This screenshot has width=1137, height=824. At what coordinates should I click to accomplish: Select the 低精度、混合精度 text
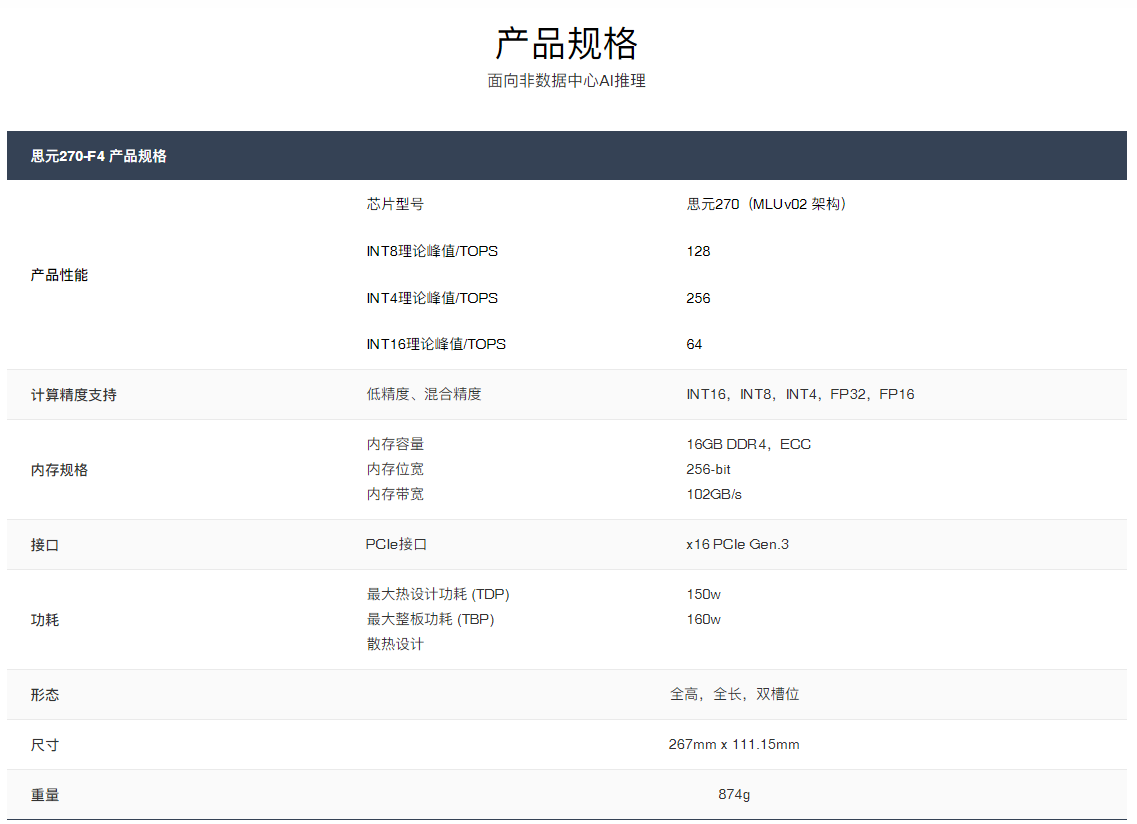[424, 394]
